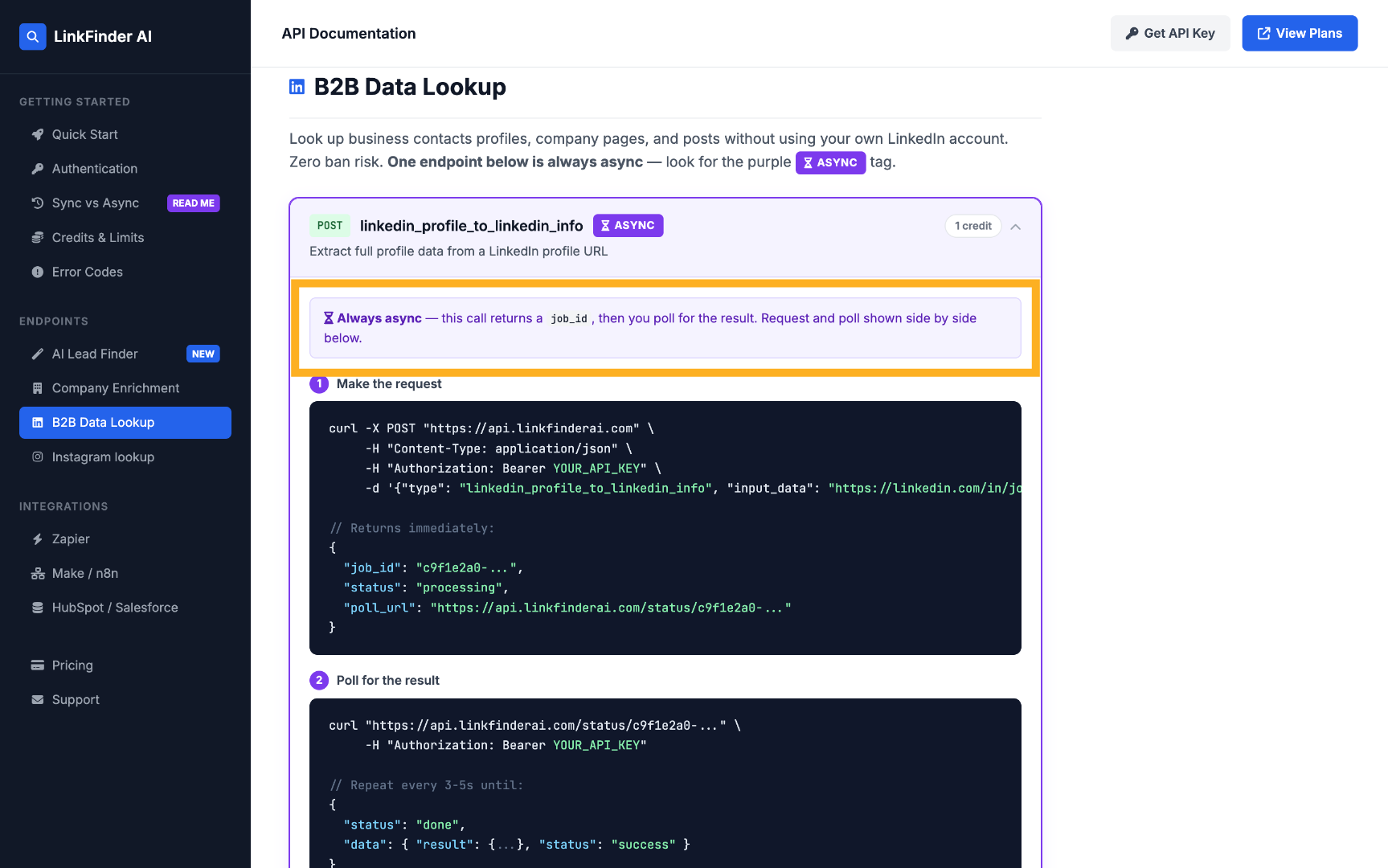Click the '// Returns immediately:' comment line

(412, 528)
